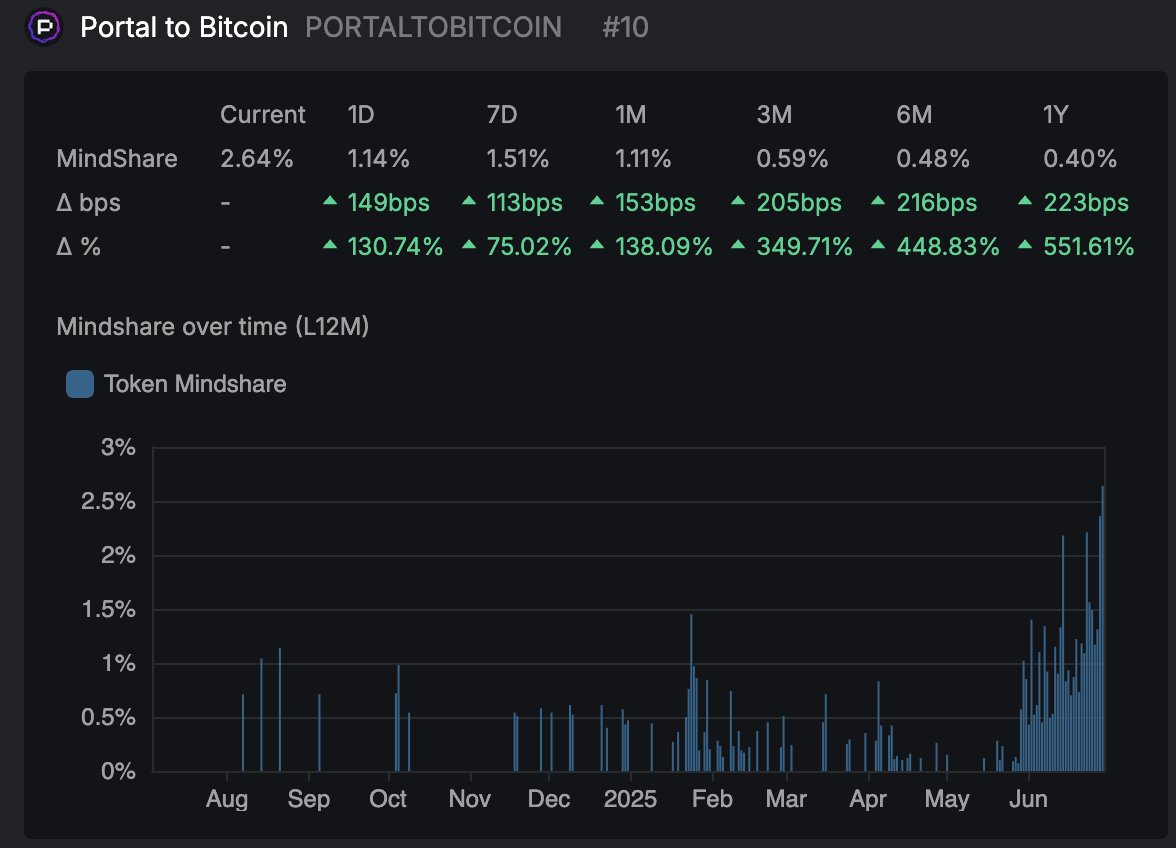This screenshot has height=848, width=1176.
Task: Click the 1.5% y-axis label
Action: tap(108, 610)
